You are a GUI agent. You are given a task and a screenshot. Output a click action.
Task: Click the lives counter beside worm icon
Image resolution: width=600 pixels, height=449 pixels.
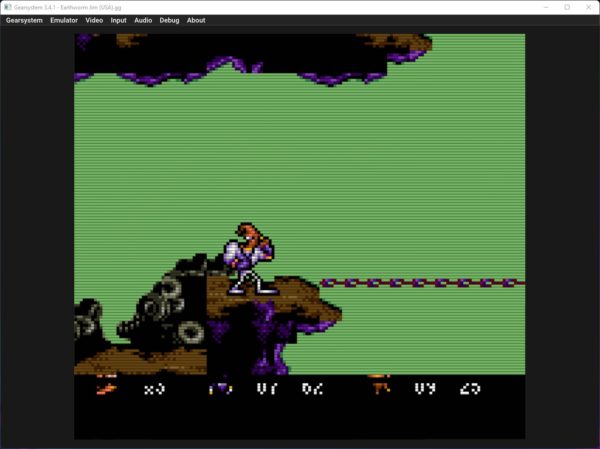pos(154,389)
